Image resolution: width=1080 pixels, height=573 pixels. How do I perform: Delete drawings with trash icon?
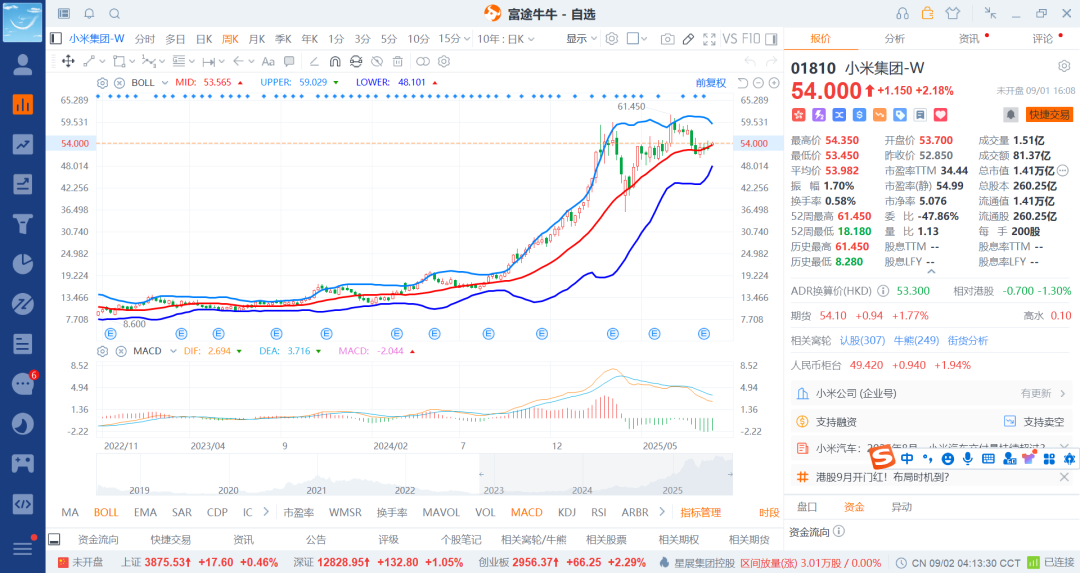(x=397, y=61)
